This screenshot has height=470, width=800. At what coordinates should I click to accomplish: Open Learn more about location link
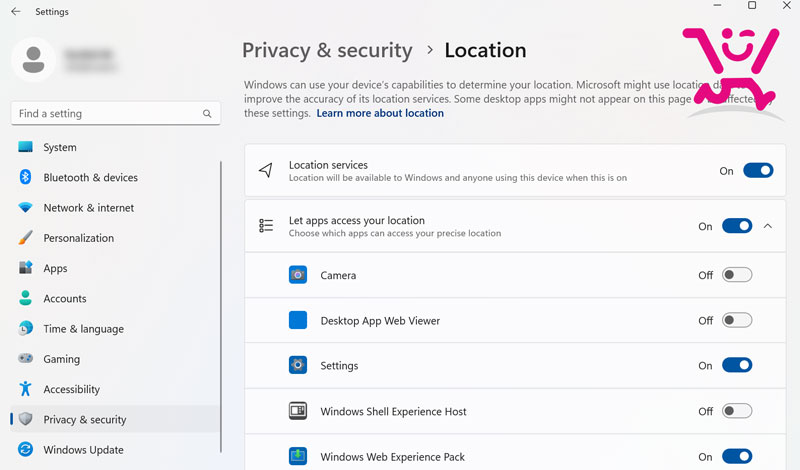tap(380, 113)
